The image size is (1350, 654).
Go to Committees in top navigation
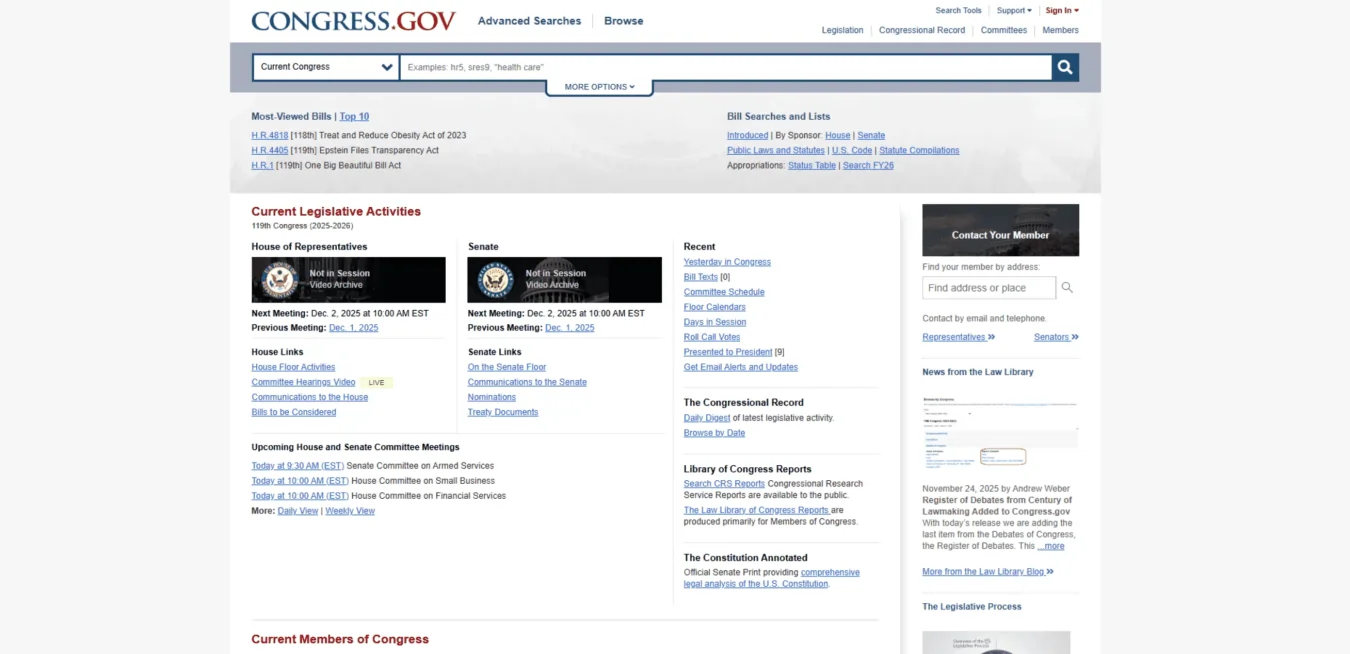(x=1003, y=30)
